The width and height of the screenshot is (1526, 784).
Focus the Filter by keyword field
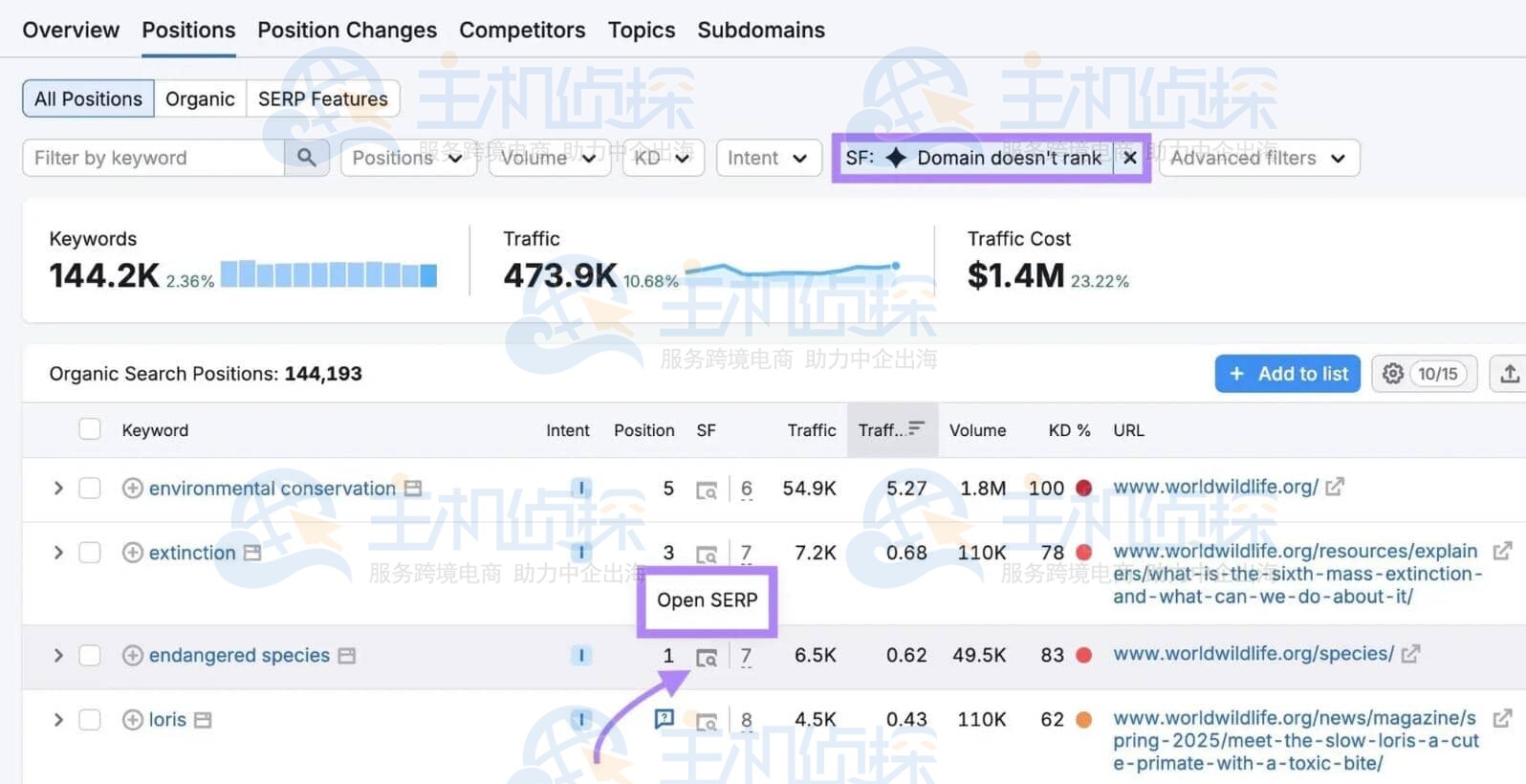[153, 158]
